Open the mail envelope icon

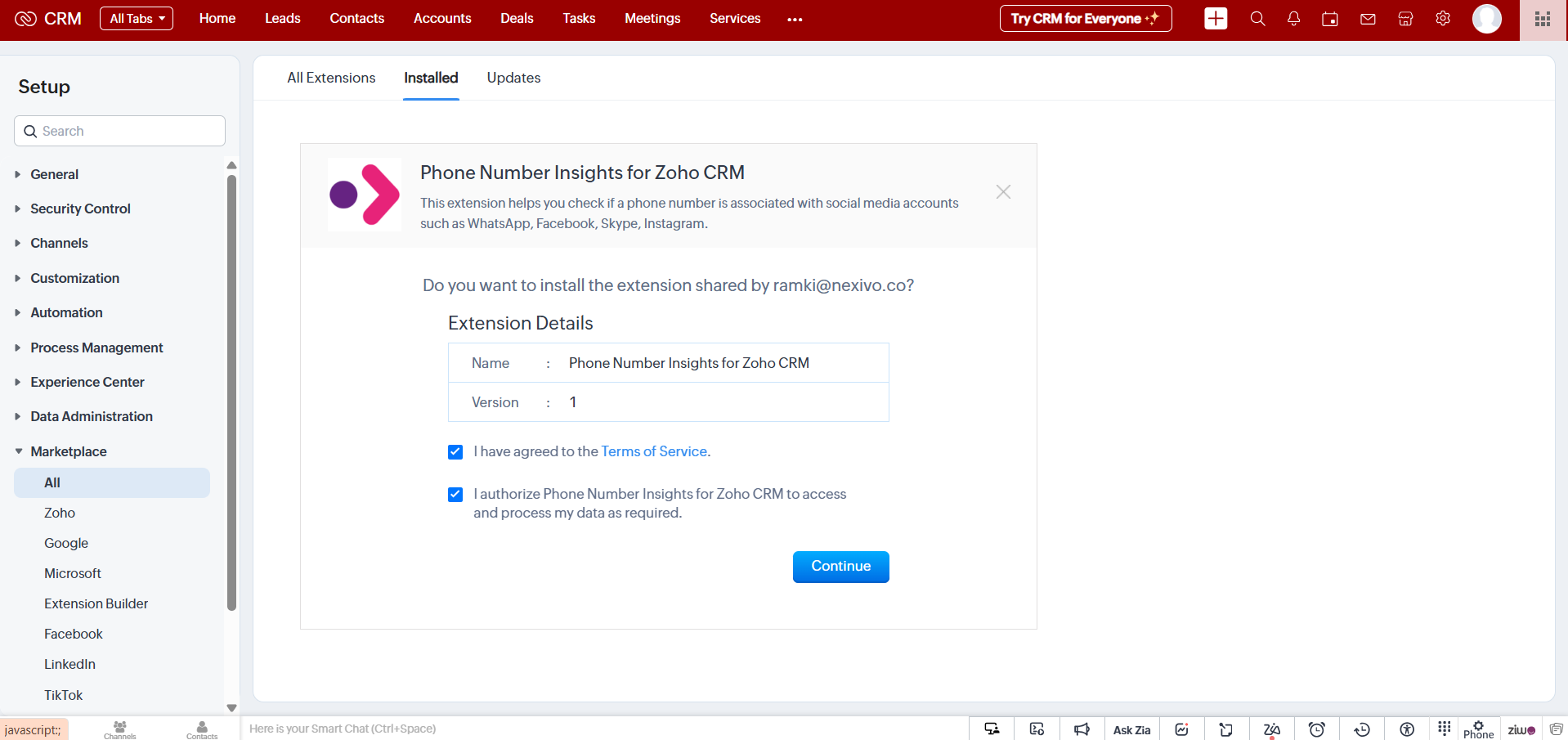pos(1368,18)
